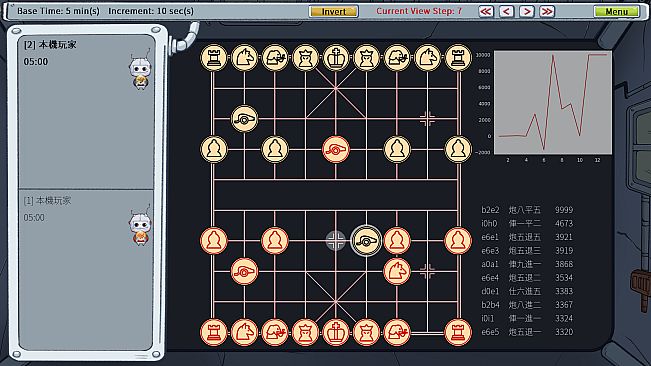Select move row e6e1 scored 3921
Image resolution: width=651 pixels, height=366 pixels.
pyautogui.click(x=527, y=237)
